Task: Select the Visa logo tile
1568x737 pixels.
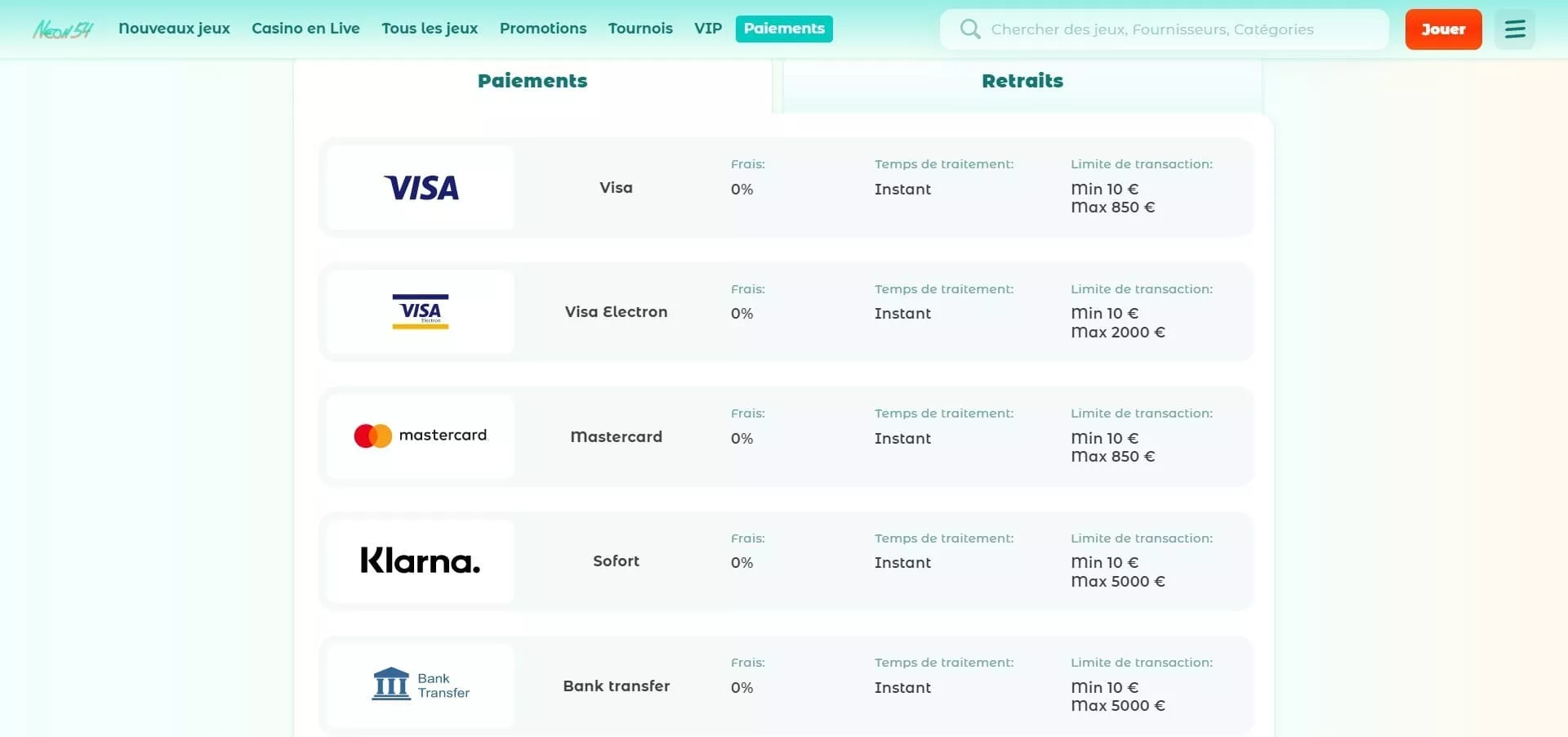Action: pyautogui.click(x=421, y=188)
